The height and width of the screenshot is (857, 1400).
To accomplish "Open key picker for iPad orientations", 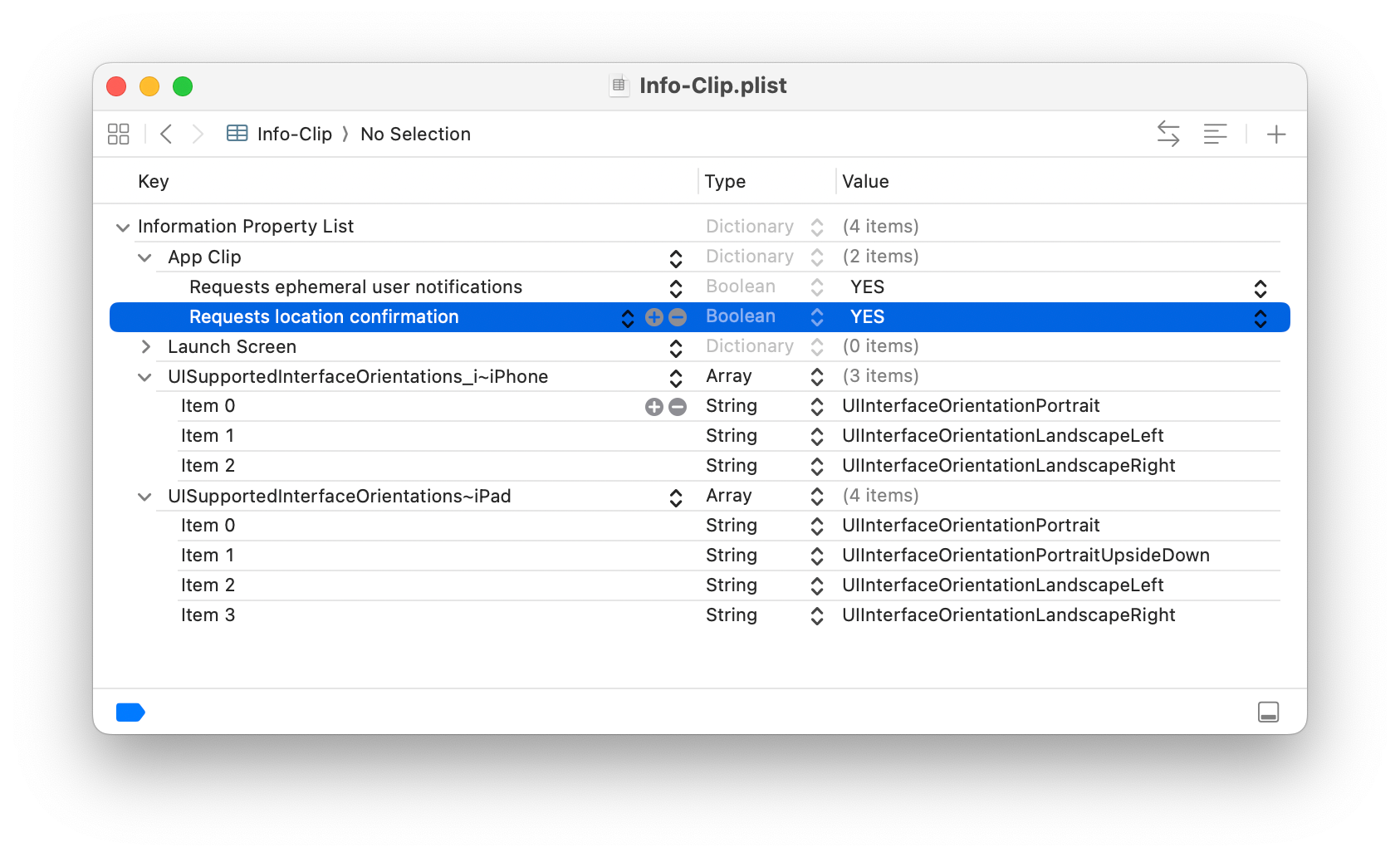I will [x=676, y=497].
